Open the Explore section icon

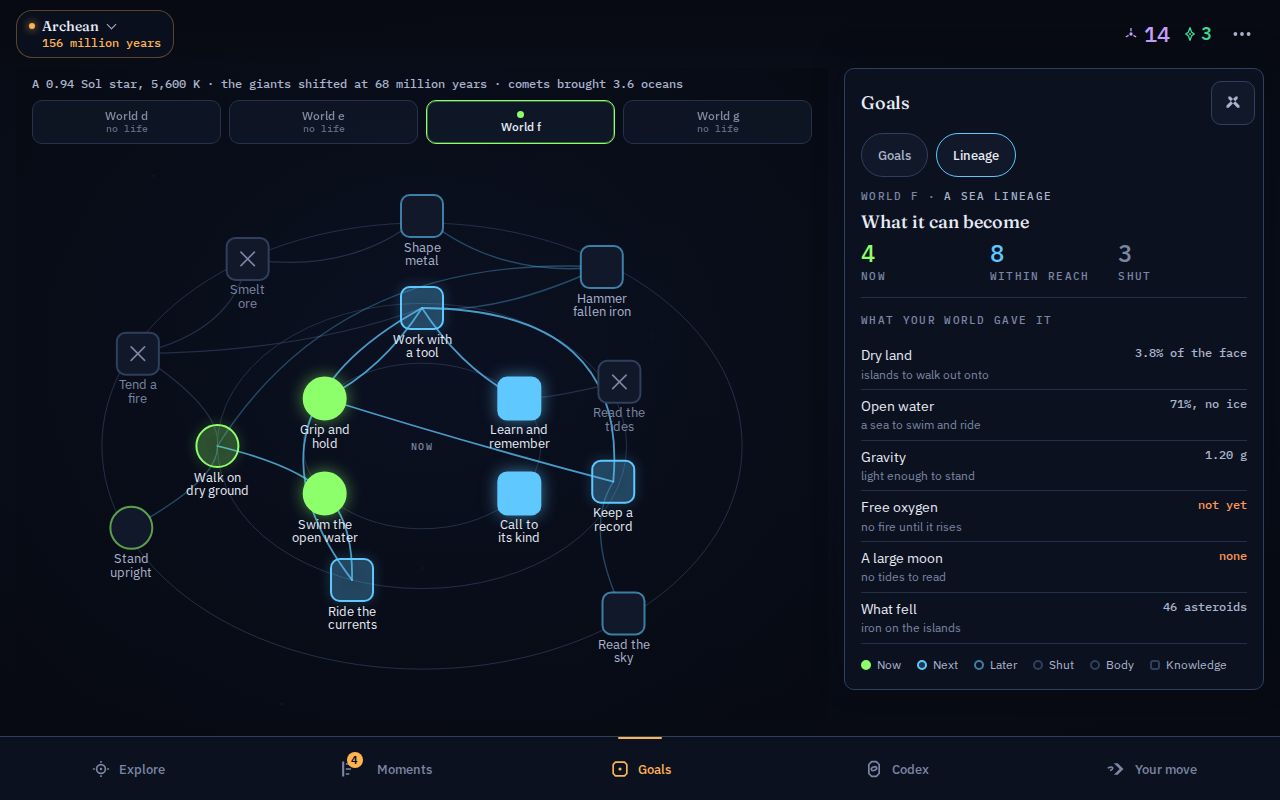click(100, 769)
